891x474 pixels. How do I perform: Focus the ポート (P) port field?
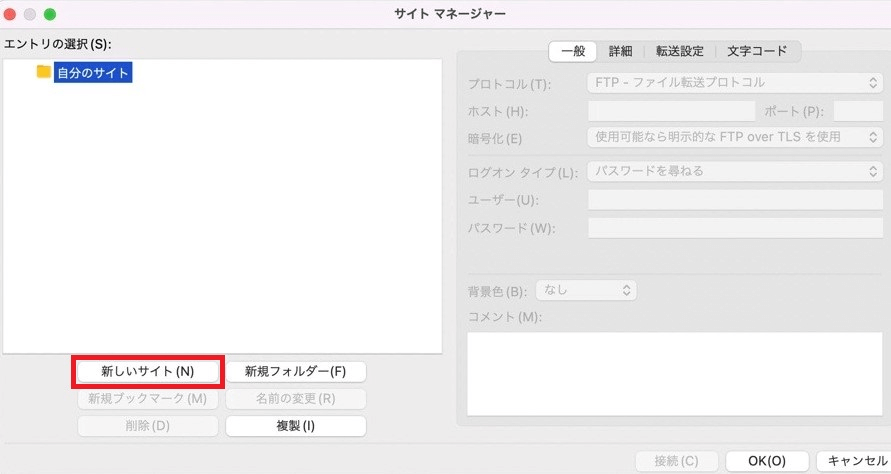(x=858, y=110)
